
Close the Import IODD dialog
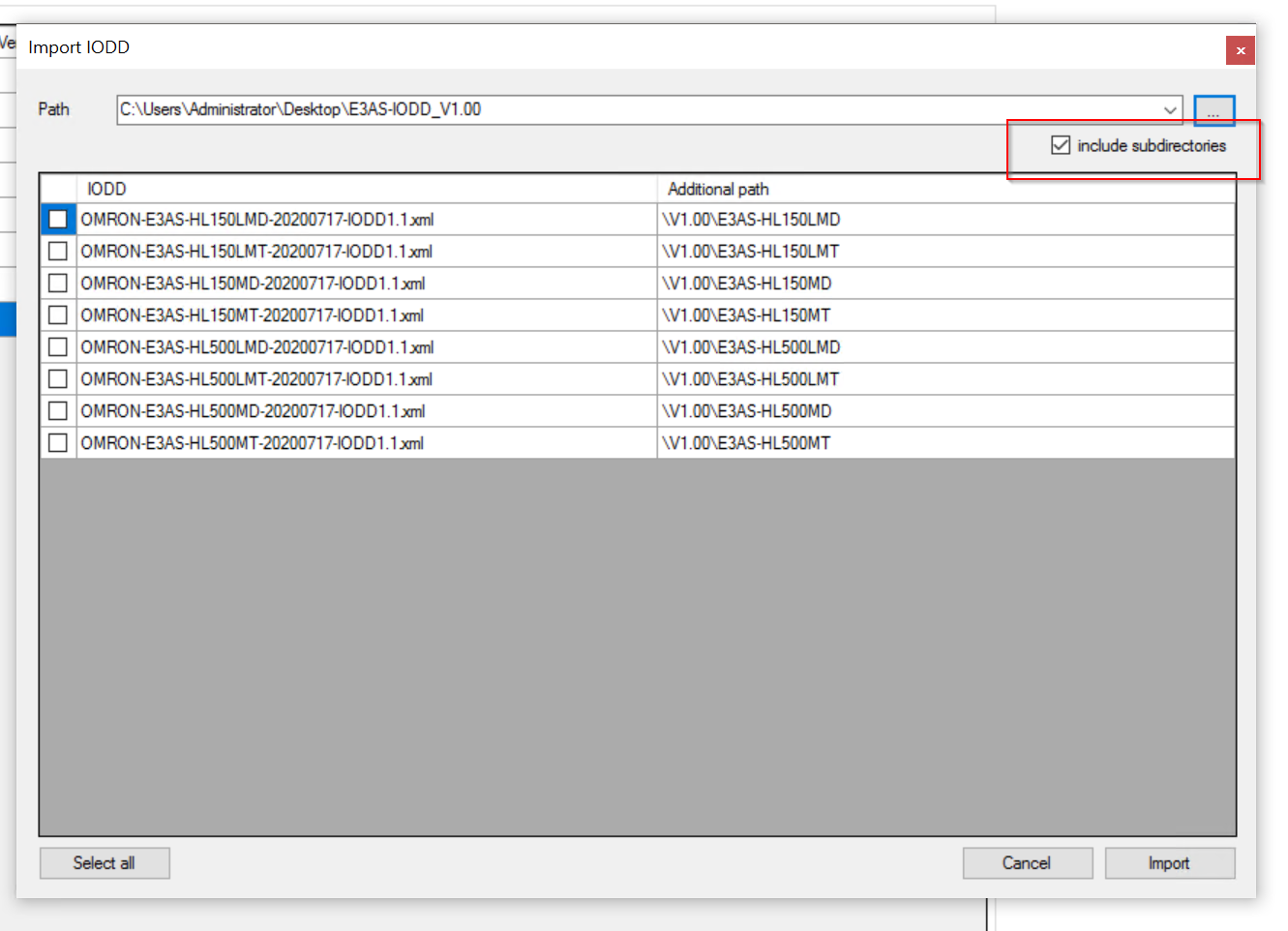click(1241, 50)
